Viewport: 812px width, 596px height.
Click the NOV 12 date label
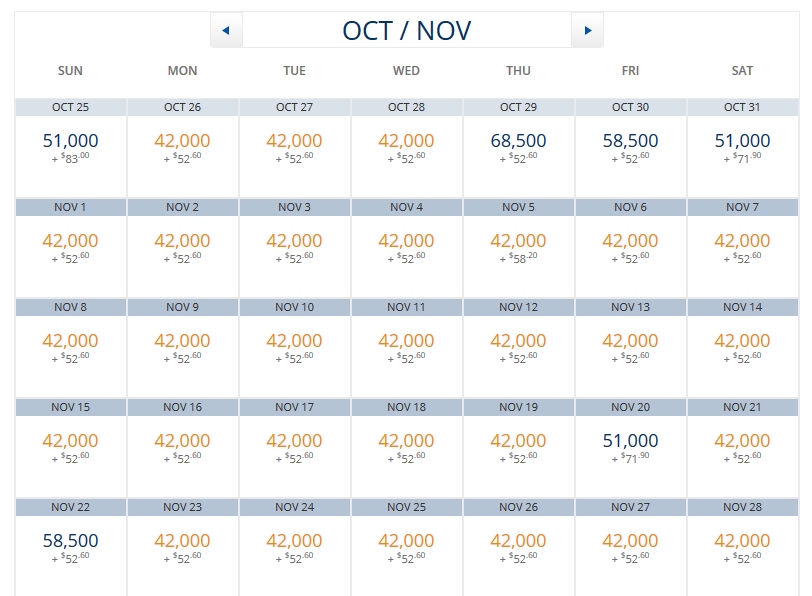(x=517, y=306)
